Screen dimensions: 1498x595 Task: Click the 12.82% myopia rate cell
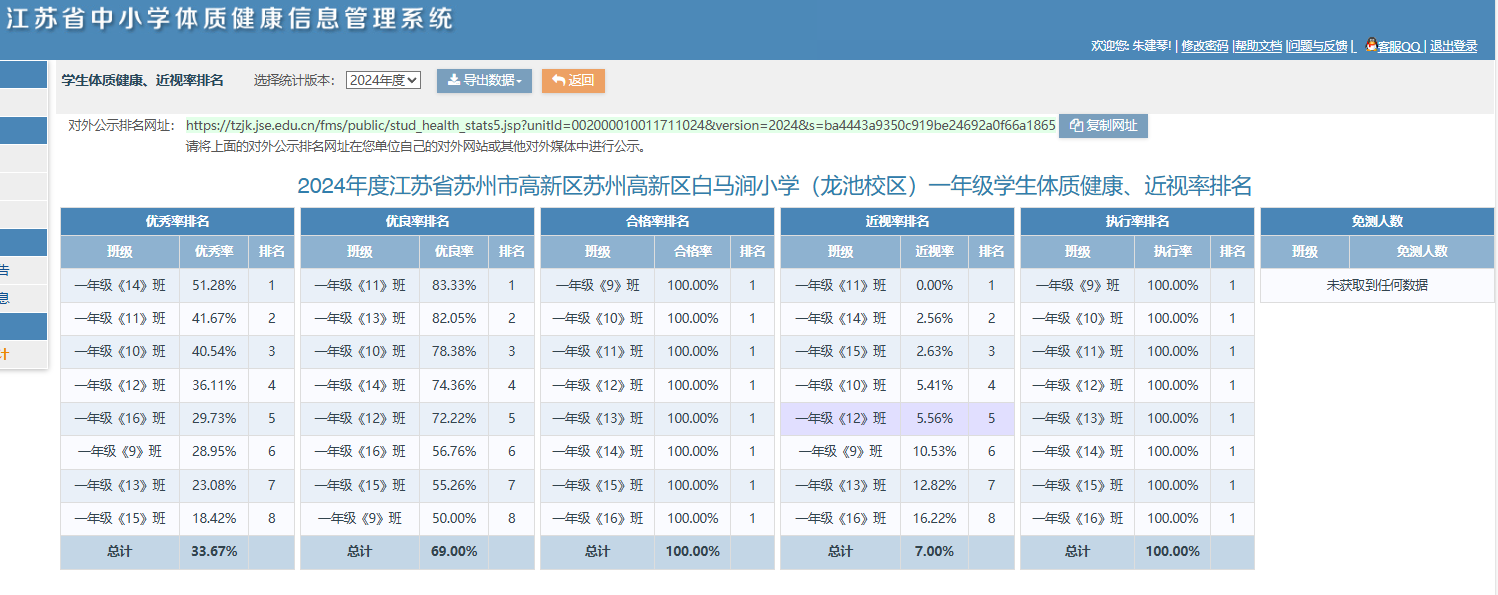(x=934, y=485)
